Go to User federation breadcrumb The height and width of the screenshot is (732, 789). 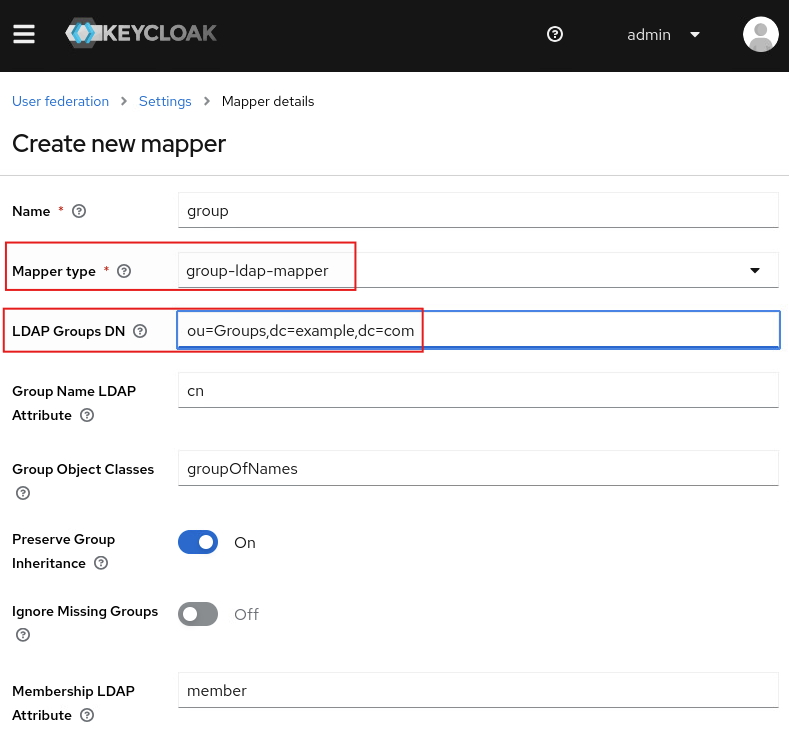click(x=60, y=101)
